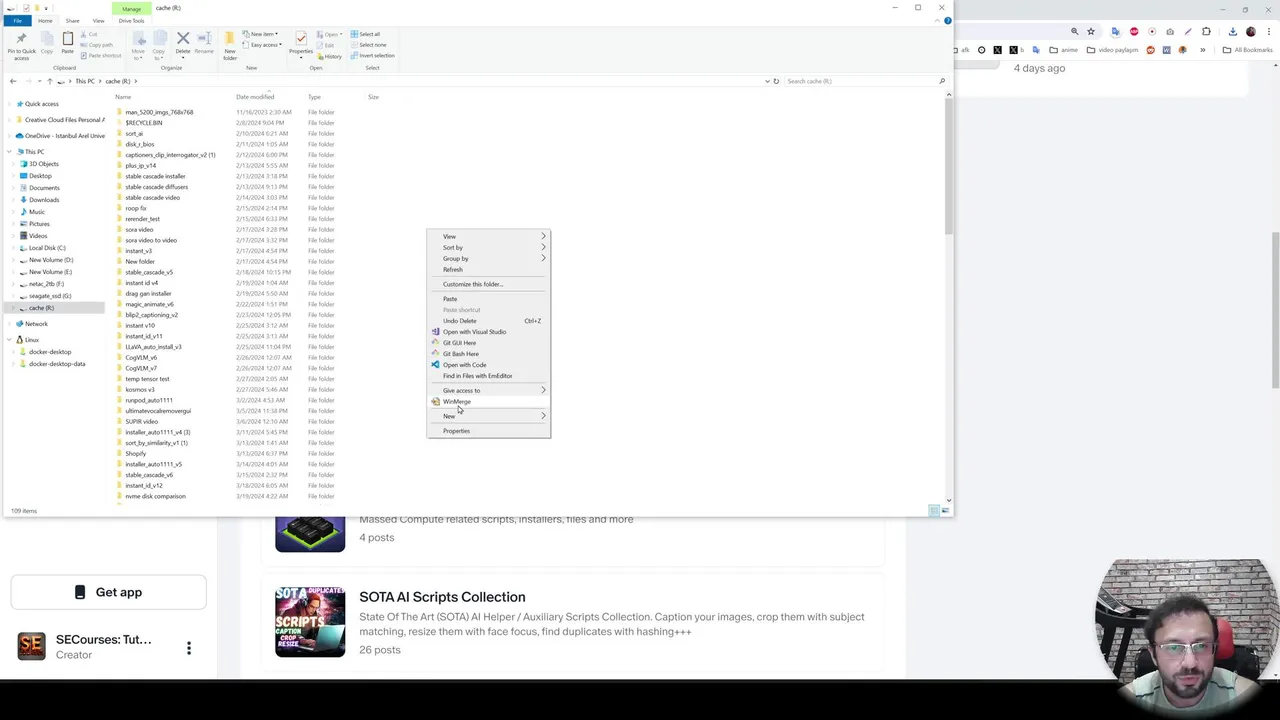
Task: Open Sort by submenu in context menu
Action: click(x=488, y=248)
